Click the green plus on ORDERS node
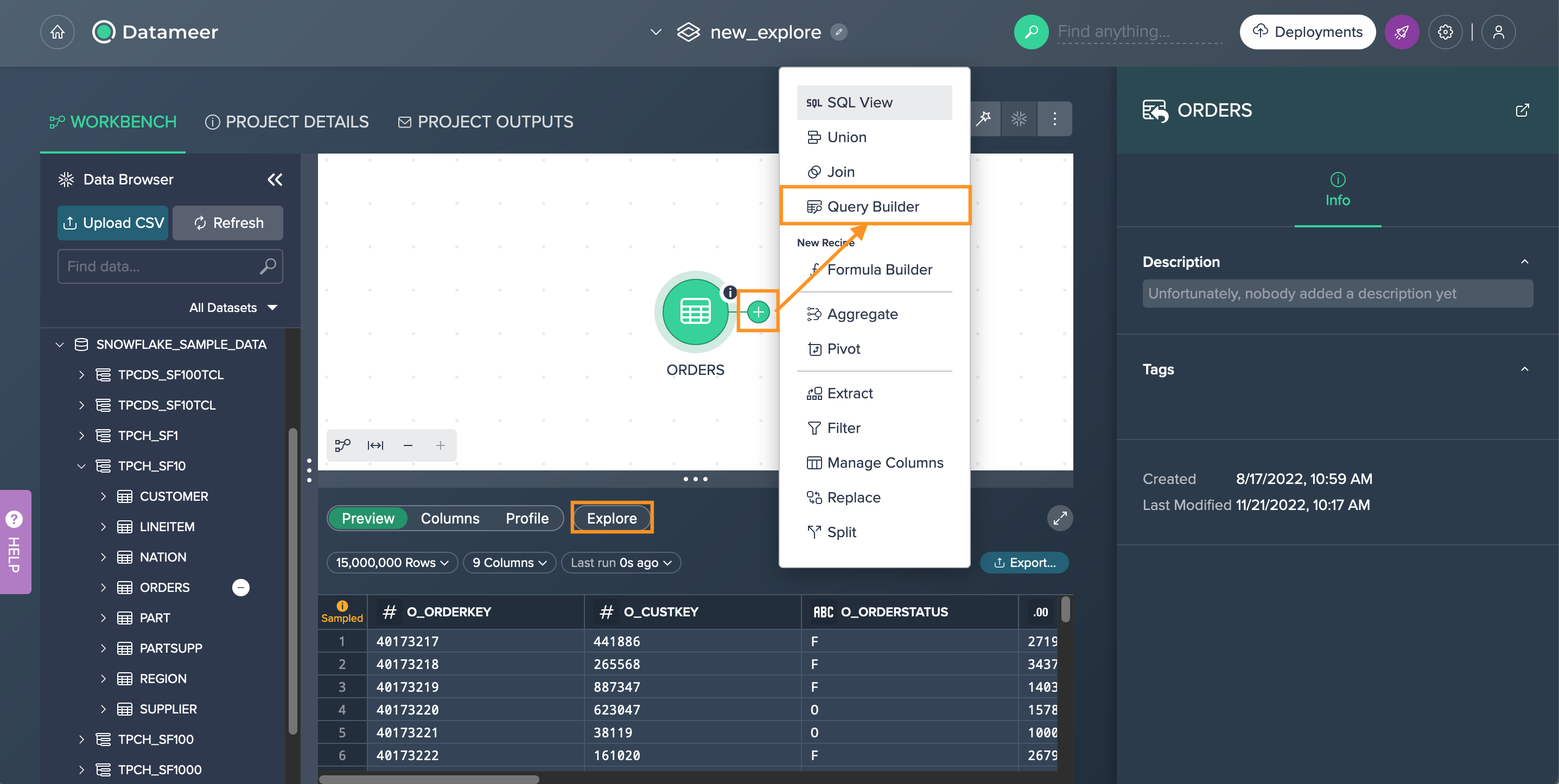This screenshot has height=784, width=1559. pos(758,312)
